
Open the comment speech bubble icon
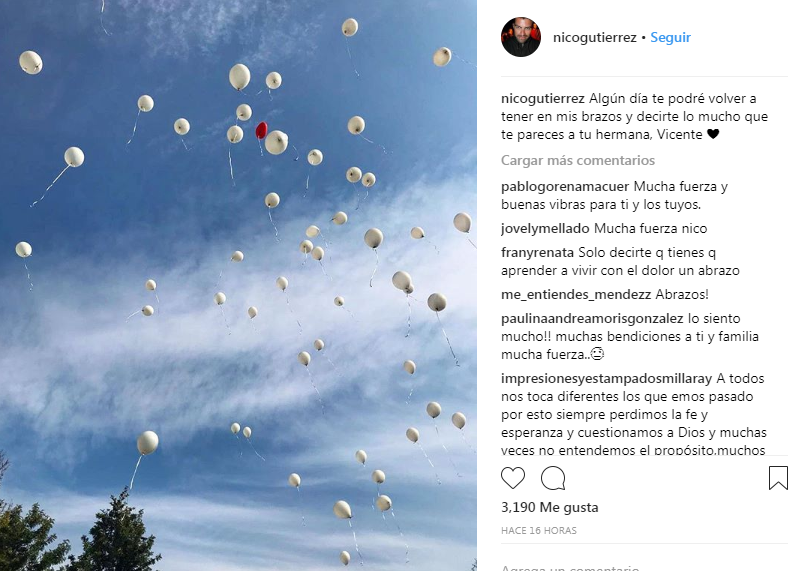pyautogui.click(x=553, y=478)
